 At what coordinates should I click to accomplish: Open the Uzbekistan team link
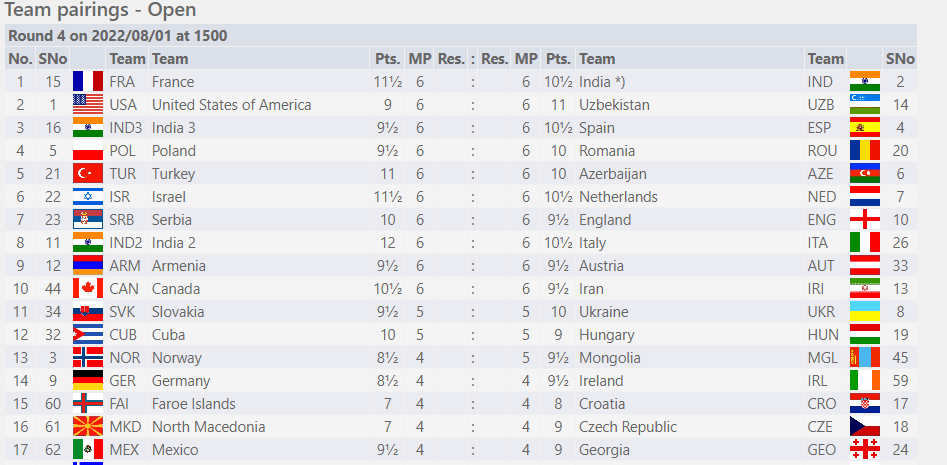(x=614, y=105)
